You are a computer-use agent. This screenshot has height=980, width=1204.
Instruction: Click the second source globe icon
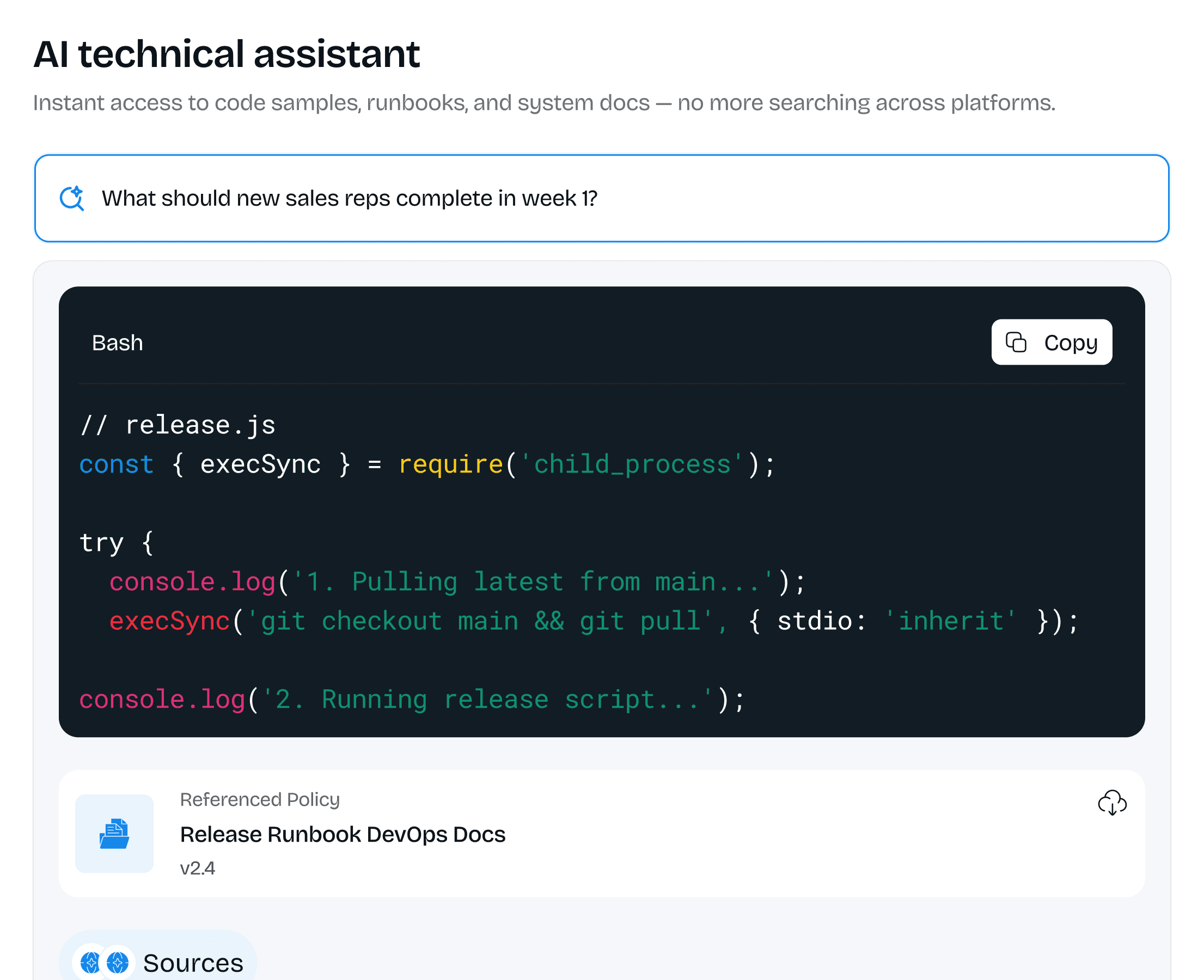118,963
